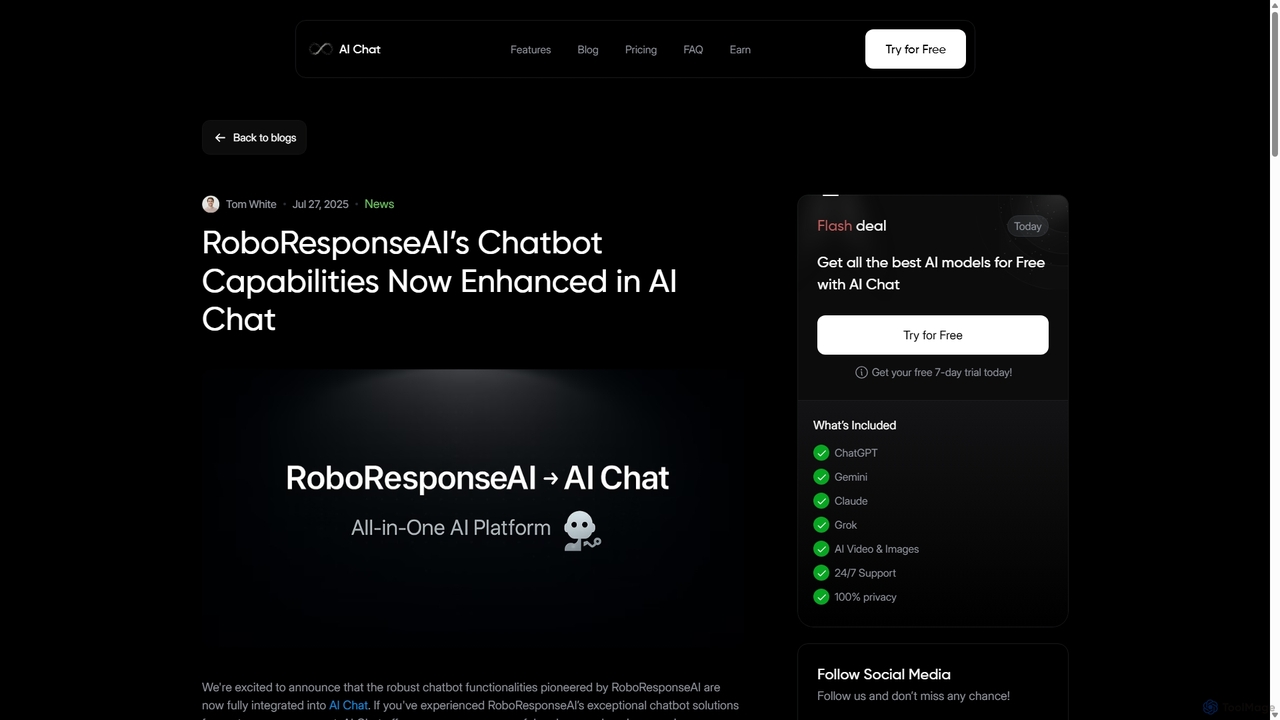Click the News category tag
This screenshot has width=1280, height=720.
pos(379,204)
